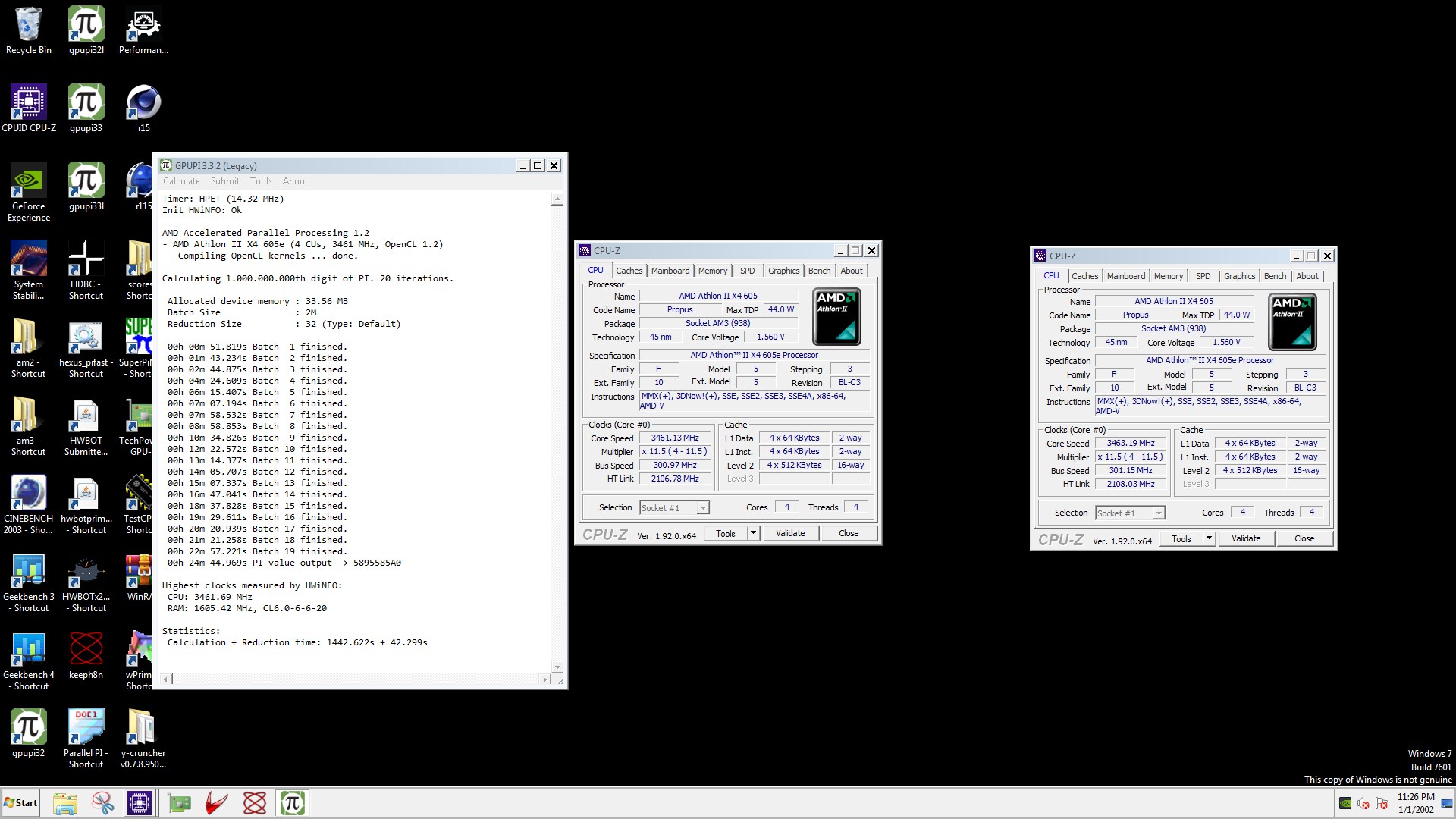1456x819 pixels.
Task: Launch Geekbench 4 shortcut
Action: pyautogui.click(x=29, y=661)
